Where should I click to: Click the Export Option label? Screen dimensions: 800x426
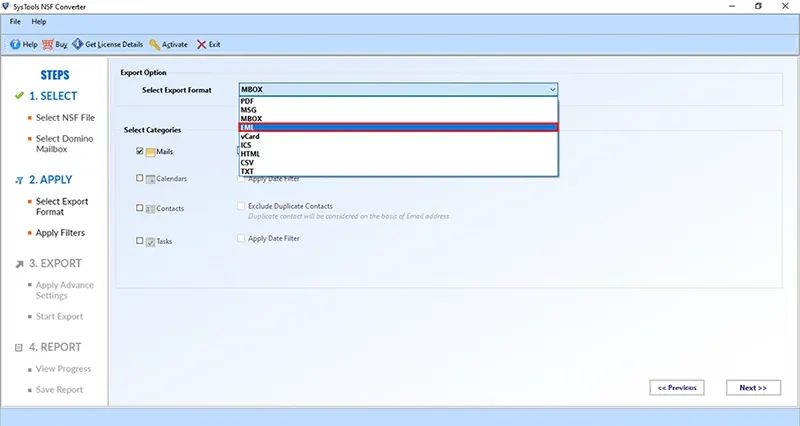coord(143,72)
